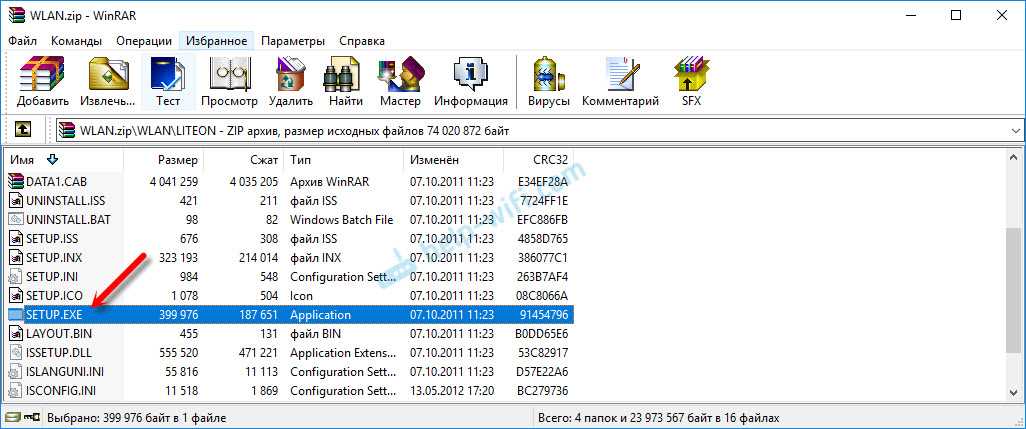
Task: Select the SETUP.EXE file row
Action: (x=291, y=315)
